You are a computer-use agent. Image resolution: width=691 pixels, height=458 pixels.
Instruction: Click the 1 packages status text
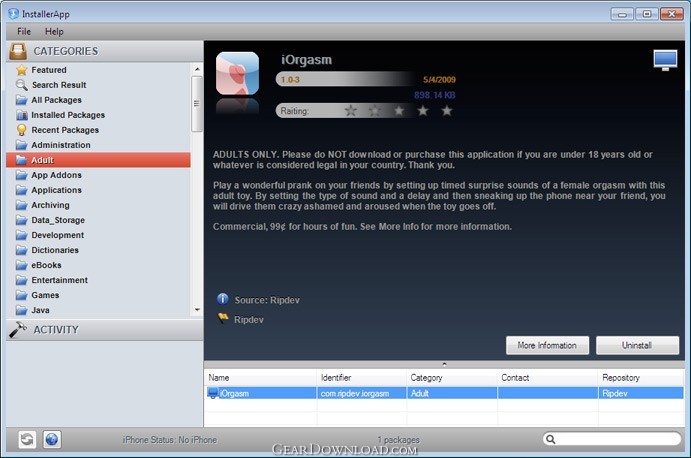tap(398, 439)
